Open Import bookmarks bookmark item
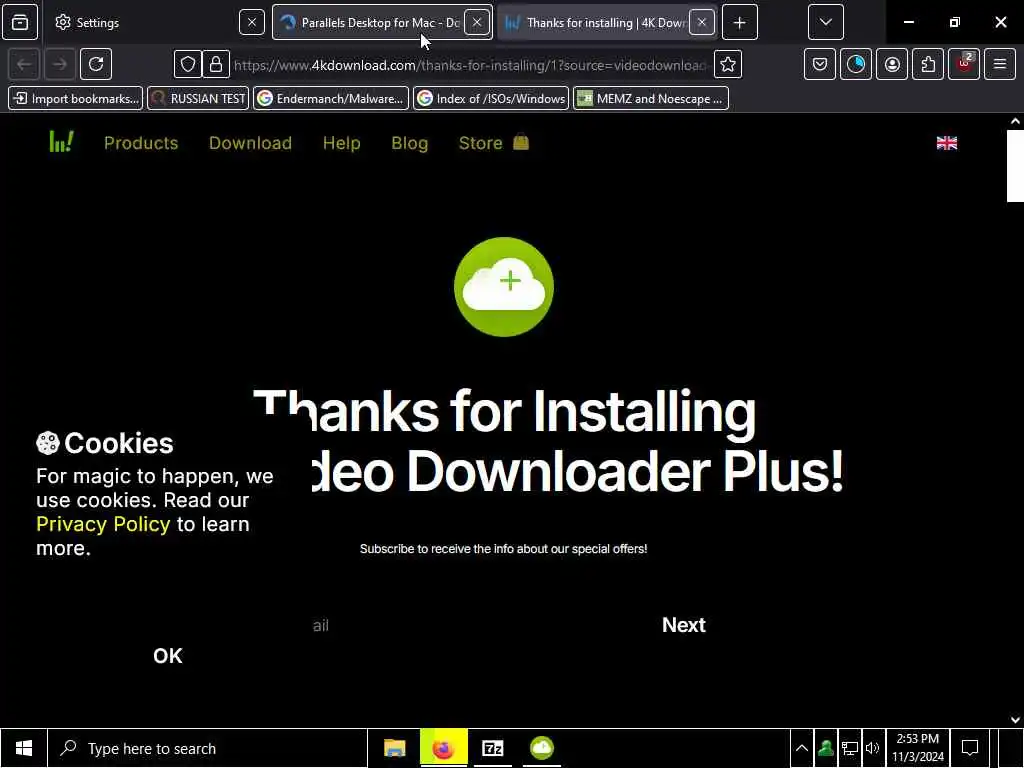Viewport: 1024px width, 768px height. tap(76, 99)
